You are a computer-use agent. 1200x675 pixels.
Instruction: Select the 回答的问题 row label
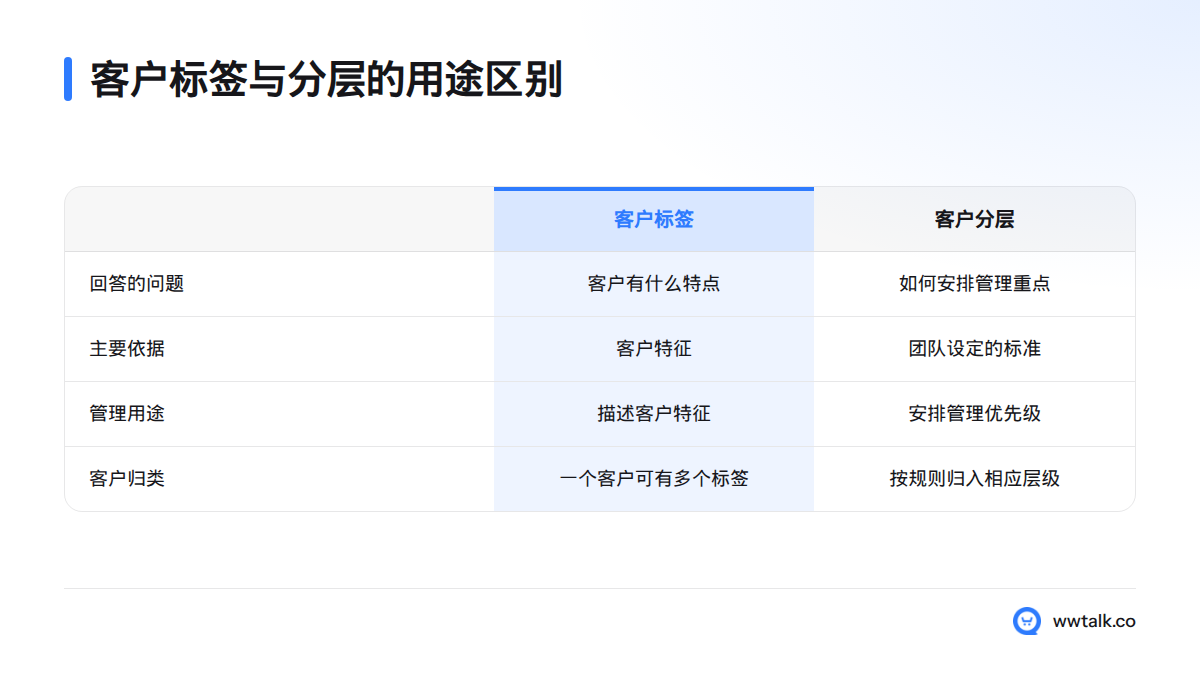137,284
